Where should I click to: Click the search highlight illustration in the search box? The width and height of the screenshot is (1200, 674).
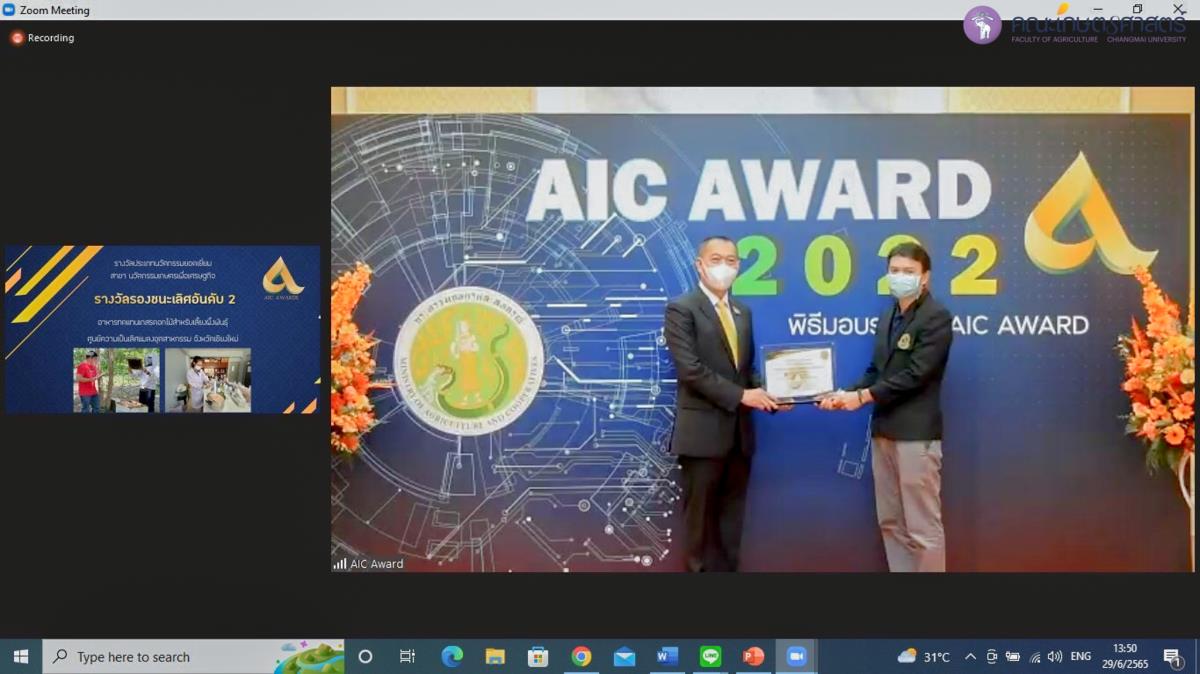tap(308, 657)
